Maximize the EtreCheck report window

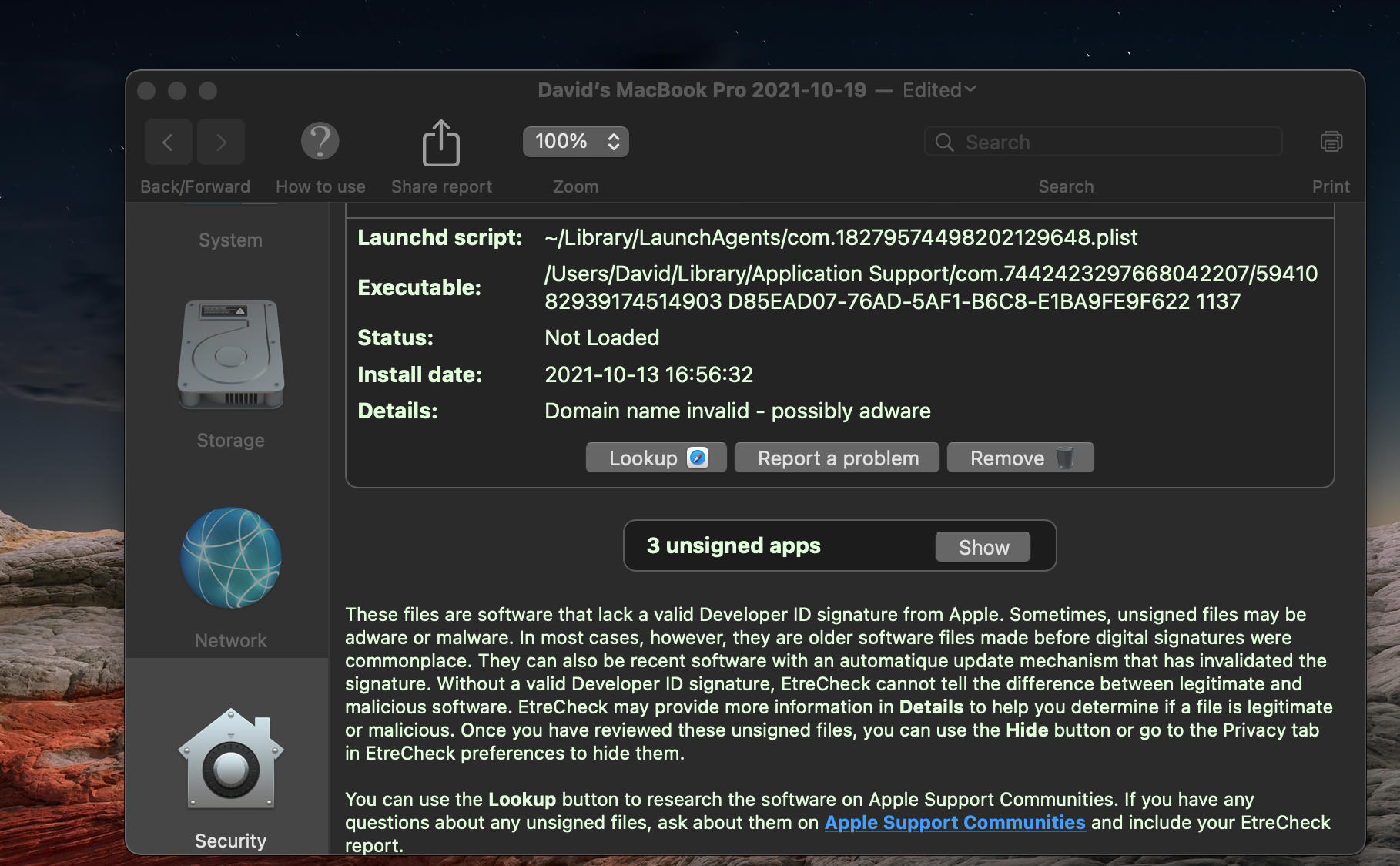pos(208,91)
